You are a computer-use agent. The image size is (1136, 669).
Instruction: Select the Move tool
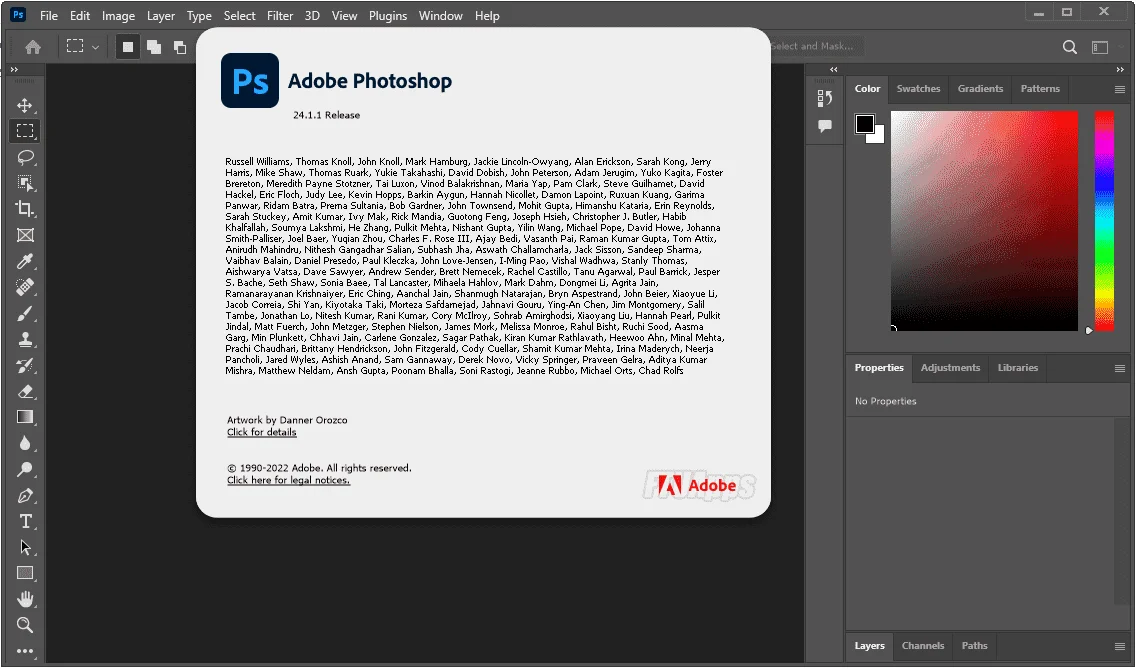(25, 105)
